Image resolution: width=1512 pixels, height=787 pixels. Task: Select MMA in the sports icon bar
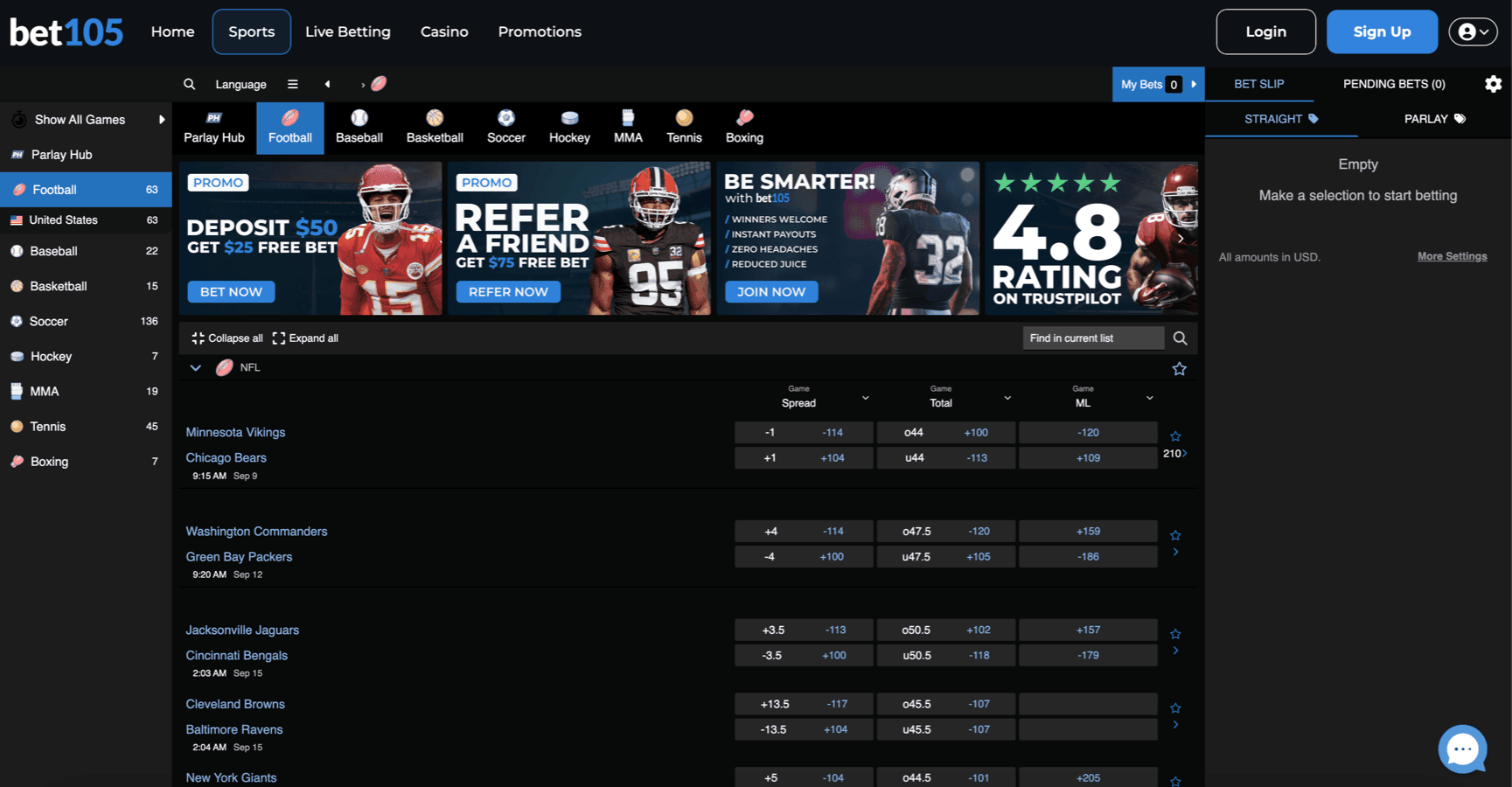point(628,128)
